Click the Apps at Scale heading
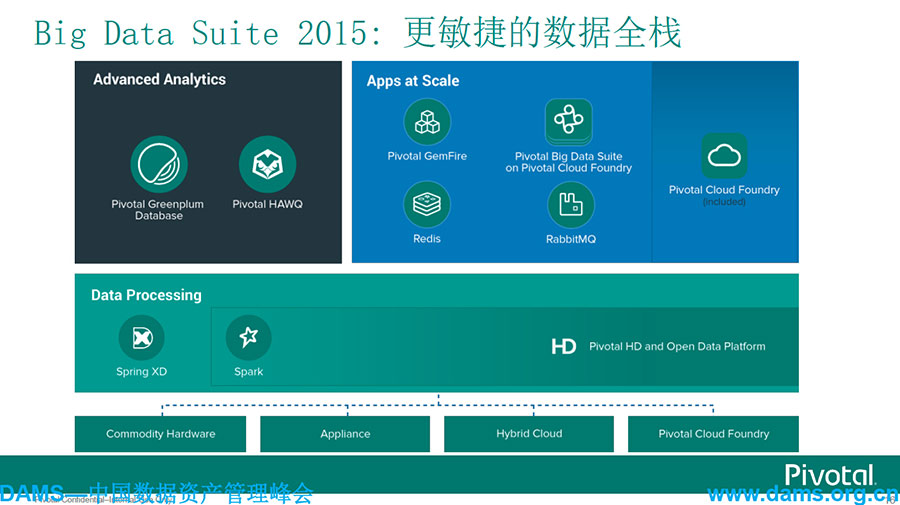 click(413, 81)
